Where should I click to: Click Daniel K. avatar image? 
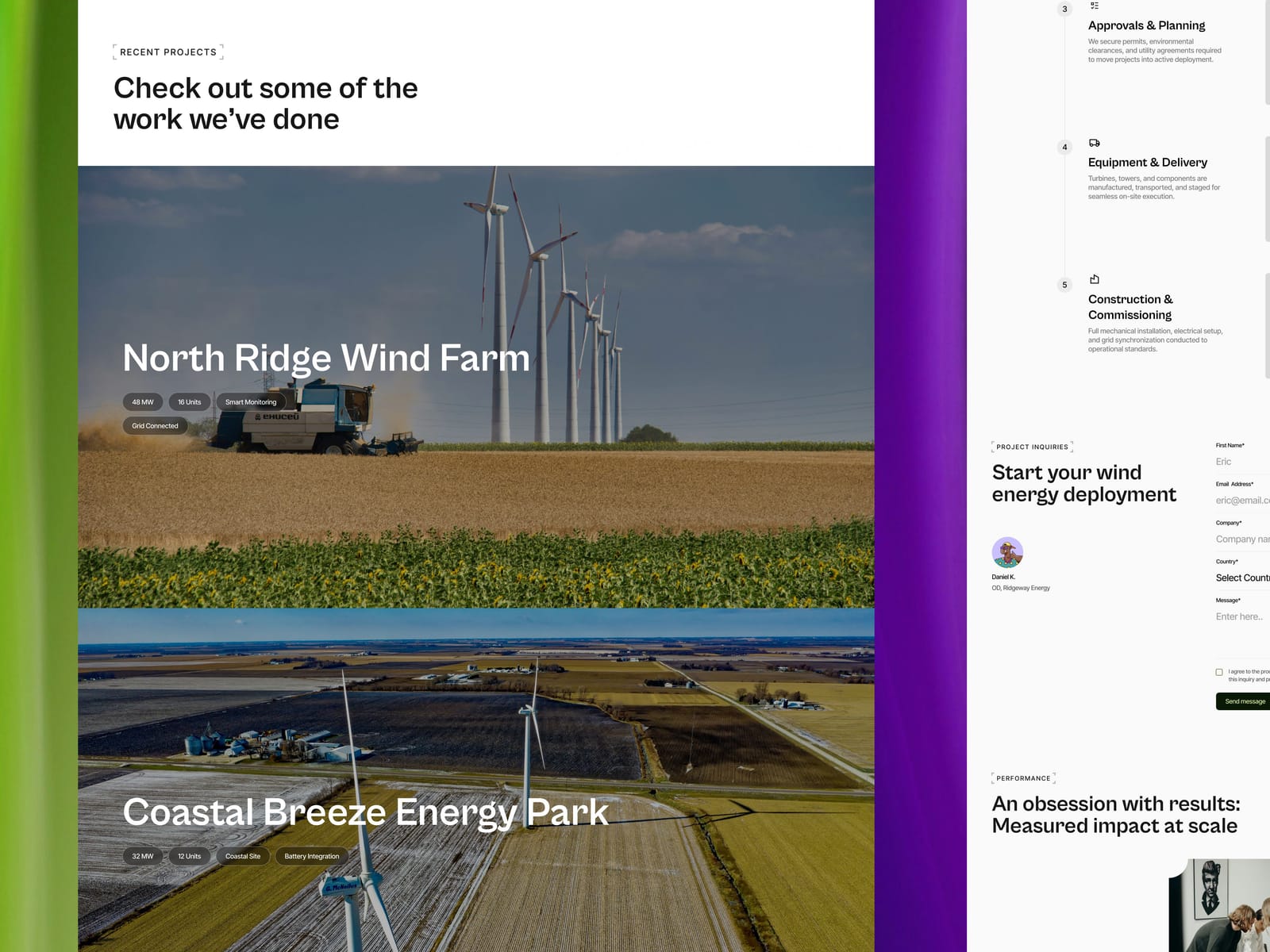[1007, 552]
